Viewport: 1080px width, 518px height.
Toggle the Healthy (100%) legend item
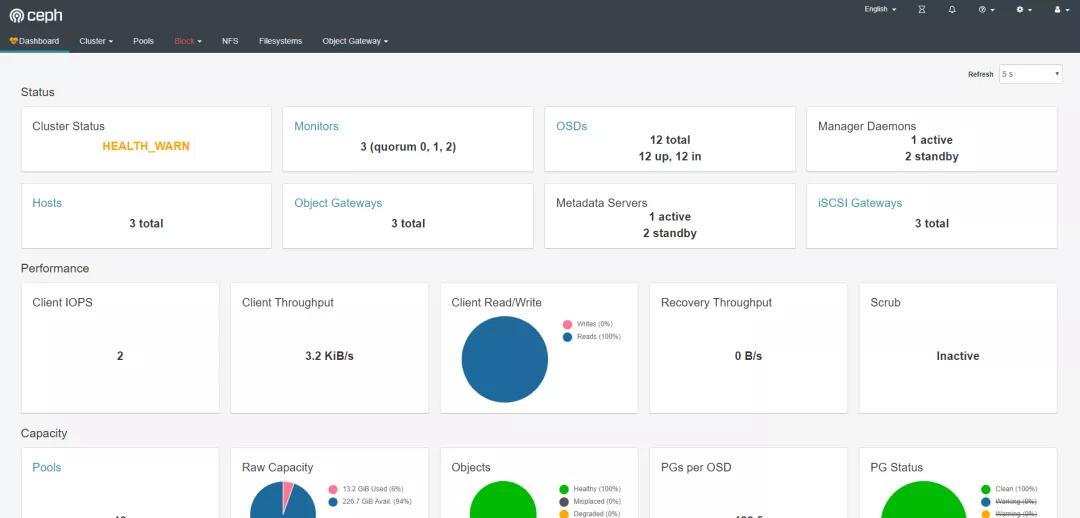(590, 489)
